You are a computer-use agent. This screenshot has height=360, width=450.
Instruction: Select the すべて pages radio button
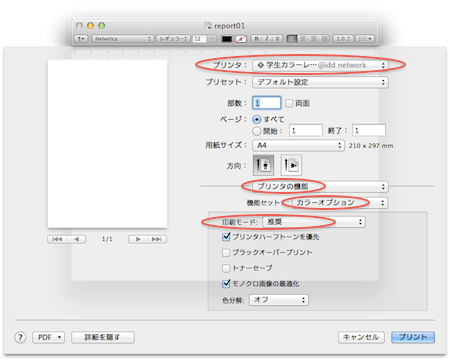coord(257,119)
